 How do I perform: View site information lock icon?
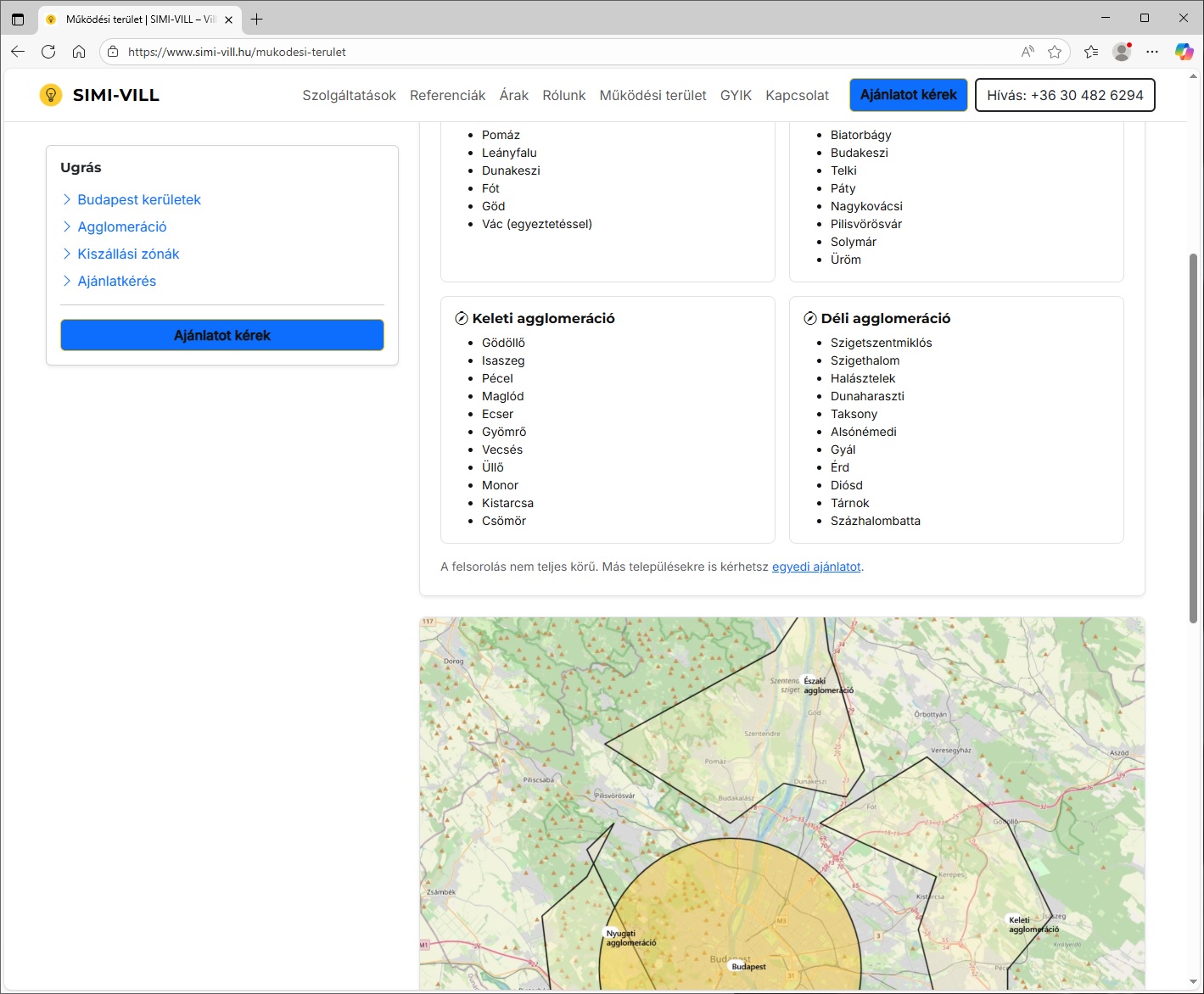point(113,52)
